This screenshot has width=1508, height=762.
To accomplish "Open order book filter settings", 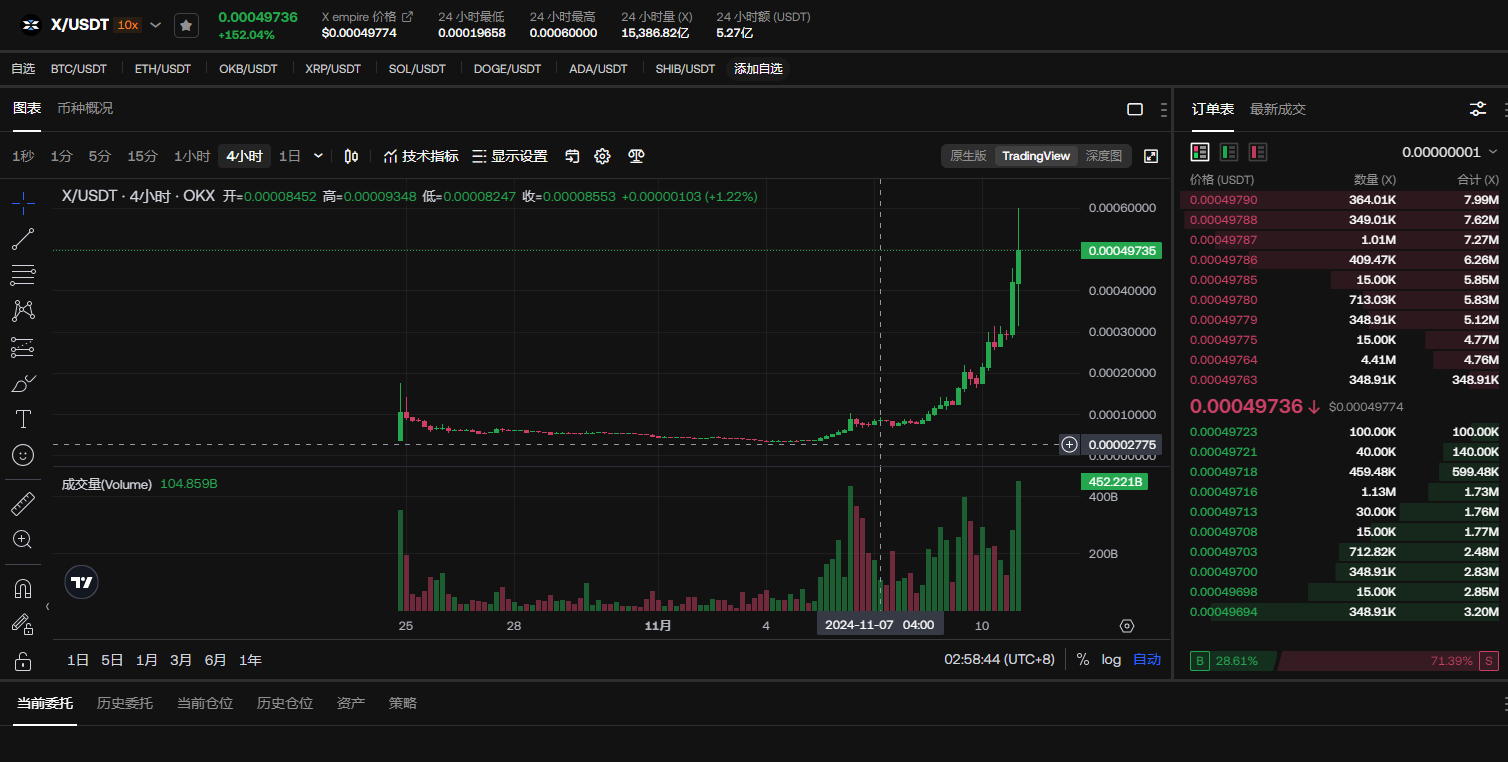I will coord(1477,109).
